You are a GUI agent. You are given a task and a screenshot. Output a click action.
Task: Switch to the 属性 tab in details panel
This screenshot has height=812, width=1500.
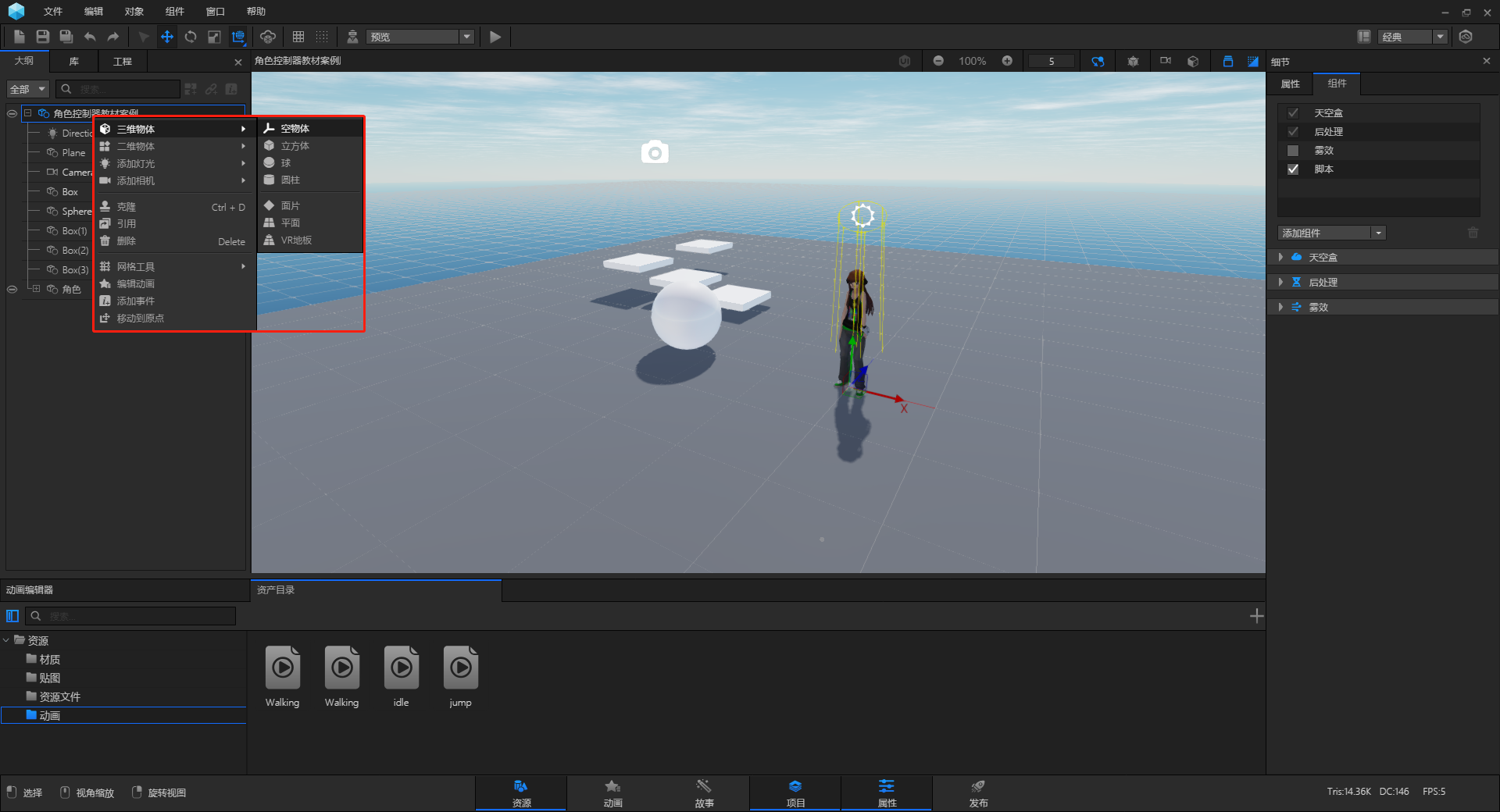(x=1291, y=84)
